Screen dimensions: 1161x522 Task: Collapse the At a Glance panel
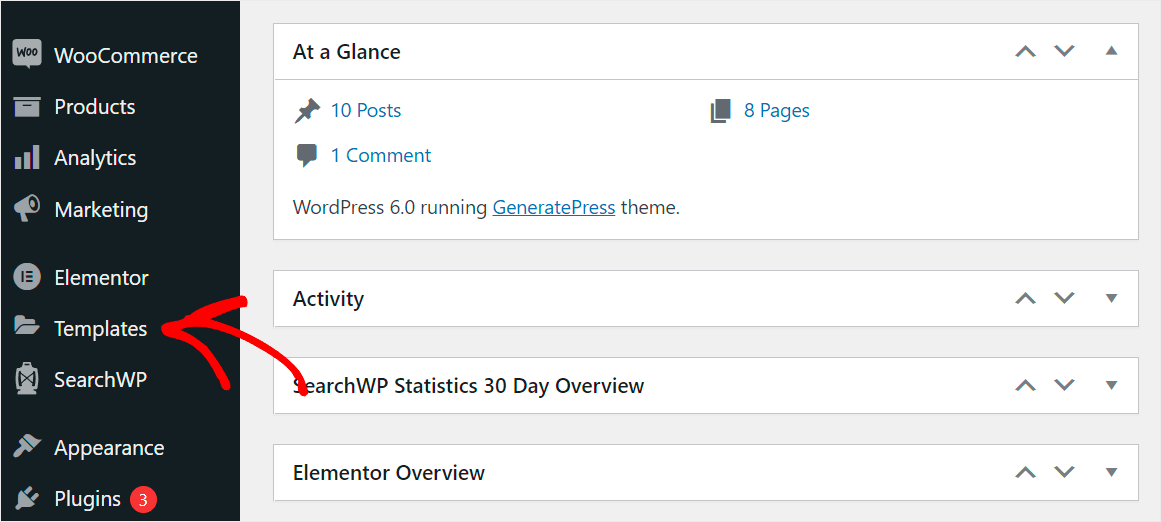point(1111,51)
